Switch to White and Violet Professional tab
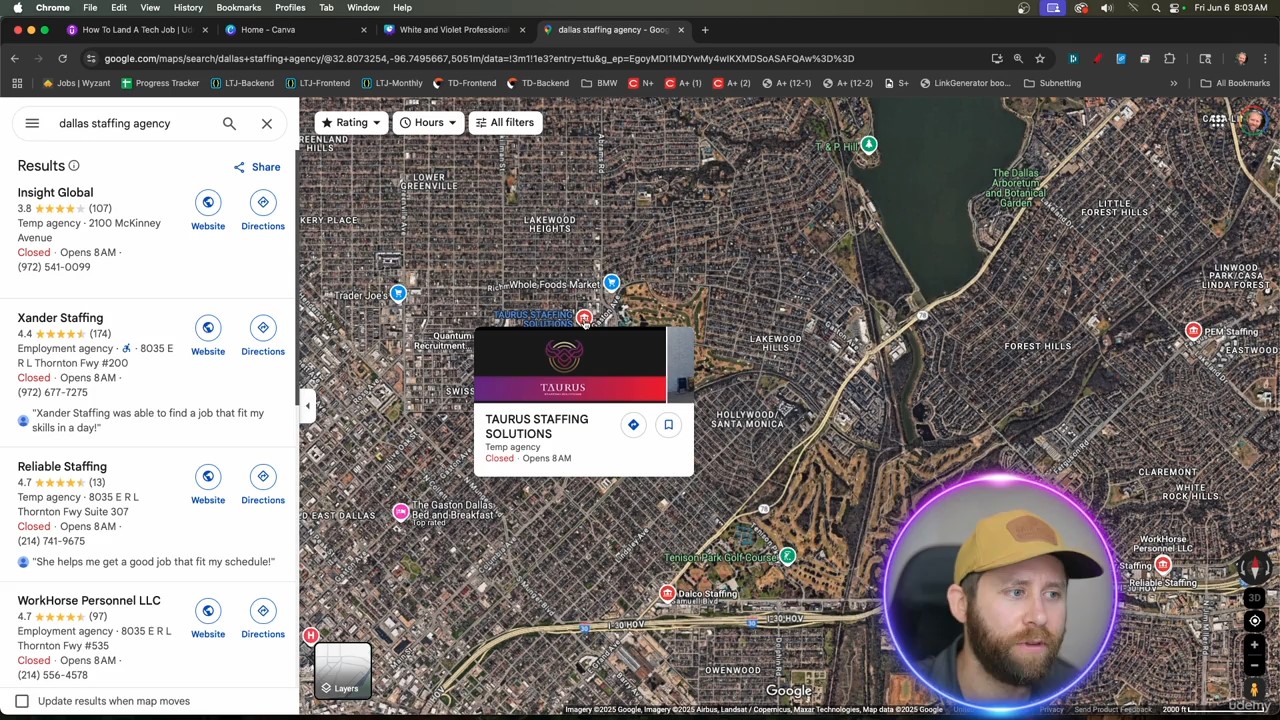 pos(455,30)
